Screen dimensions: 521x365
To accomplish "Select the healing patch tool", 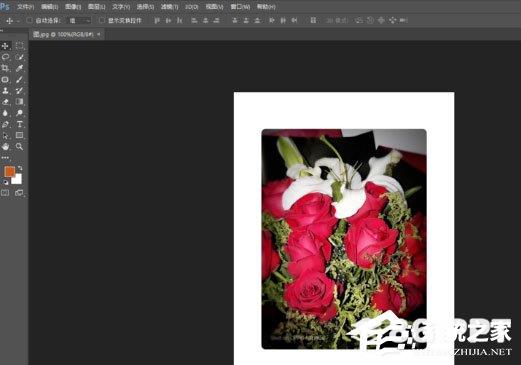I will (5, 80).
